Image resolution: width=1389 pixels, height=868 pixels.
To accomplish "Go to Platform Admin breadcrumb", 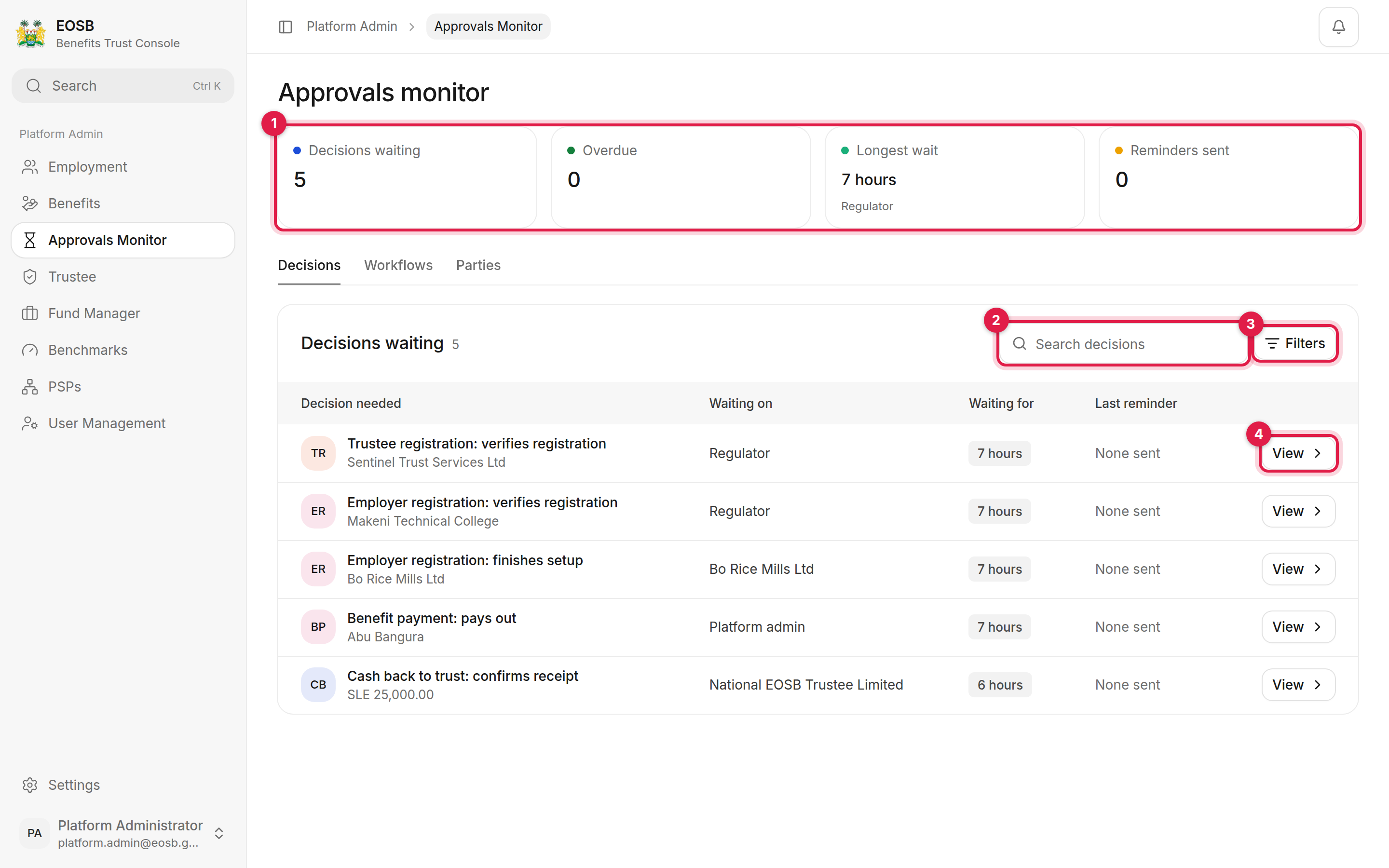I will pos(352,27).
